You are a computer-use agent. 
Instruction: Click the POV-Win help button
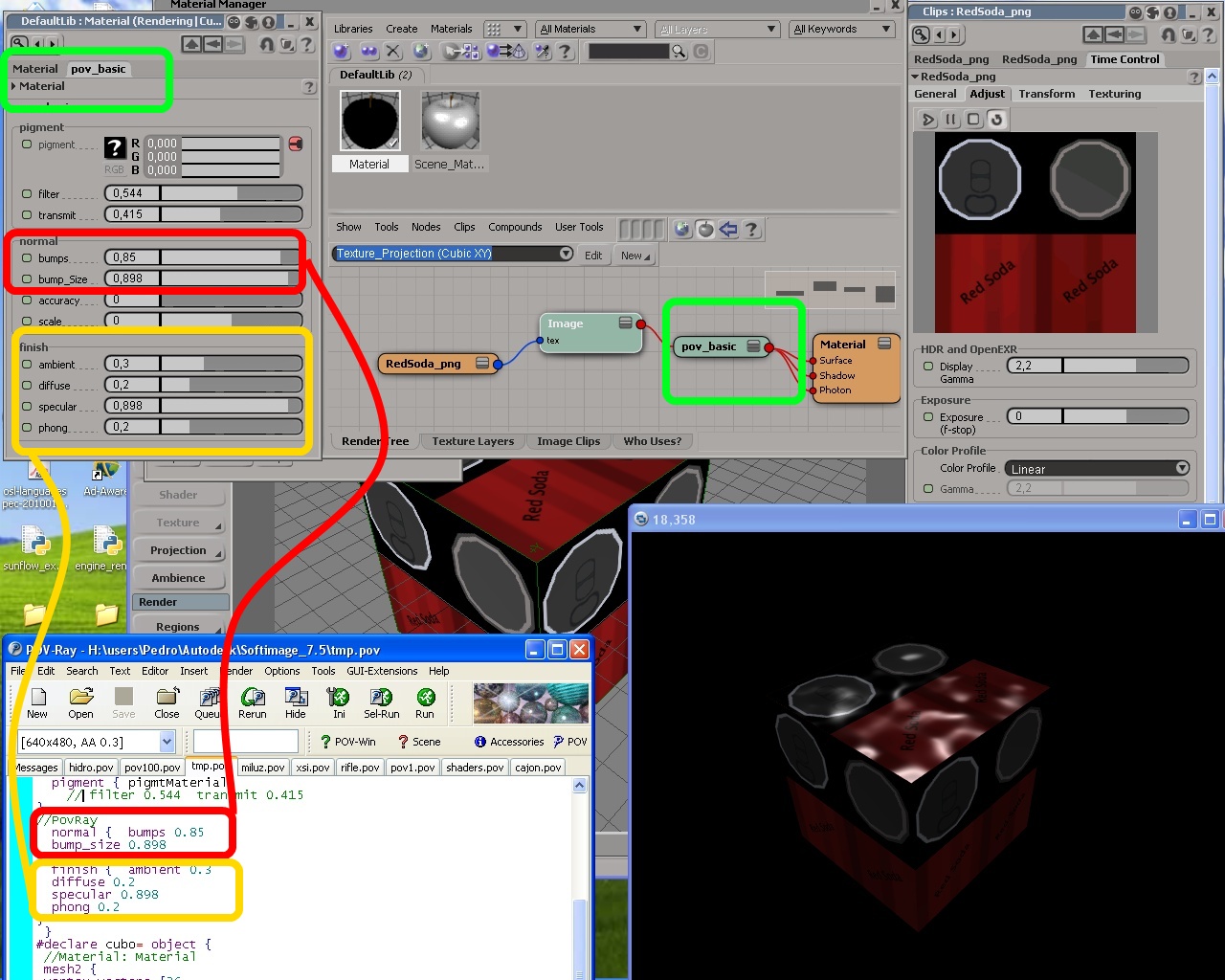click(347, 742)
